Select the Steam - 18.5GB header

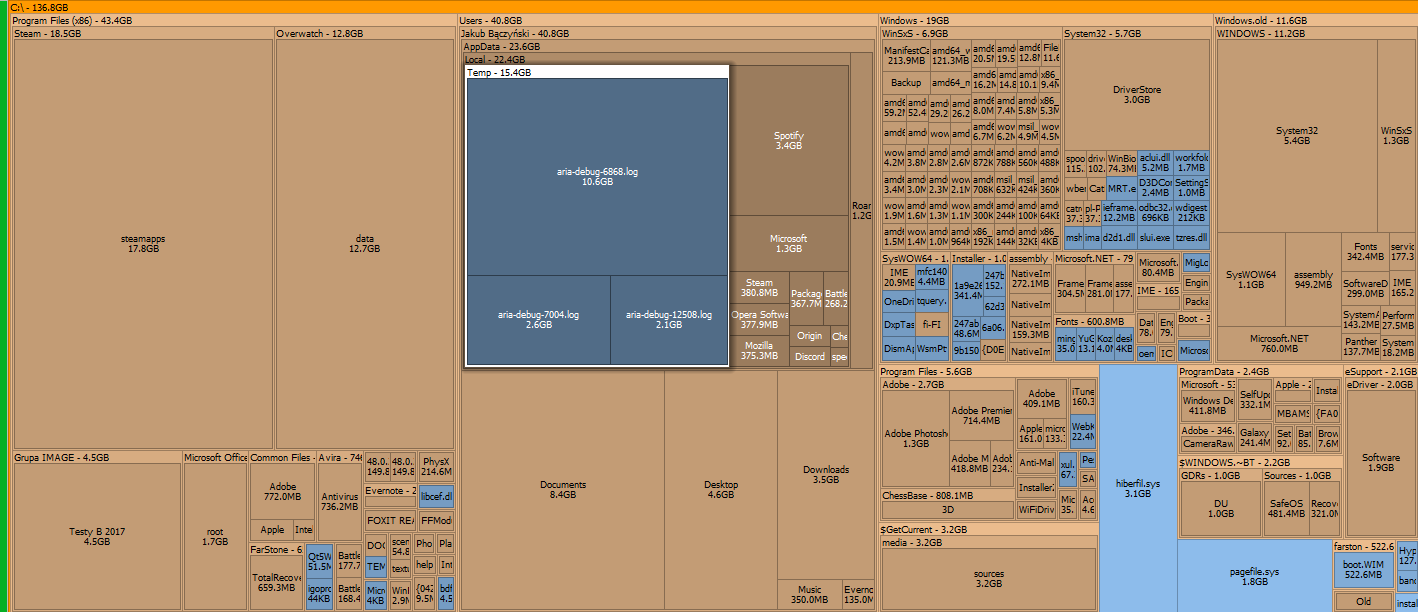pos(143,33)
